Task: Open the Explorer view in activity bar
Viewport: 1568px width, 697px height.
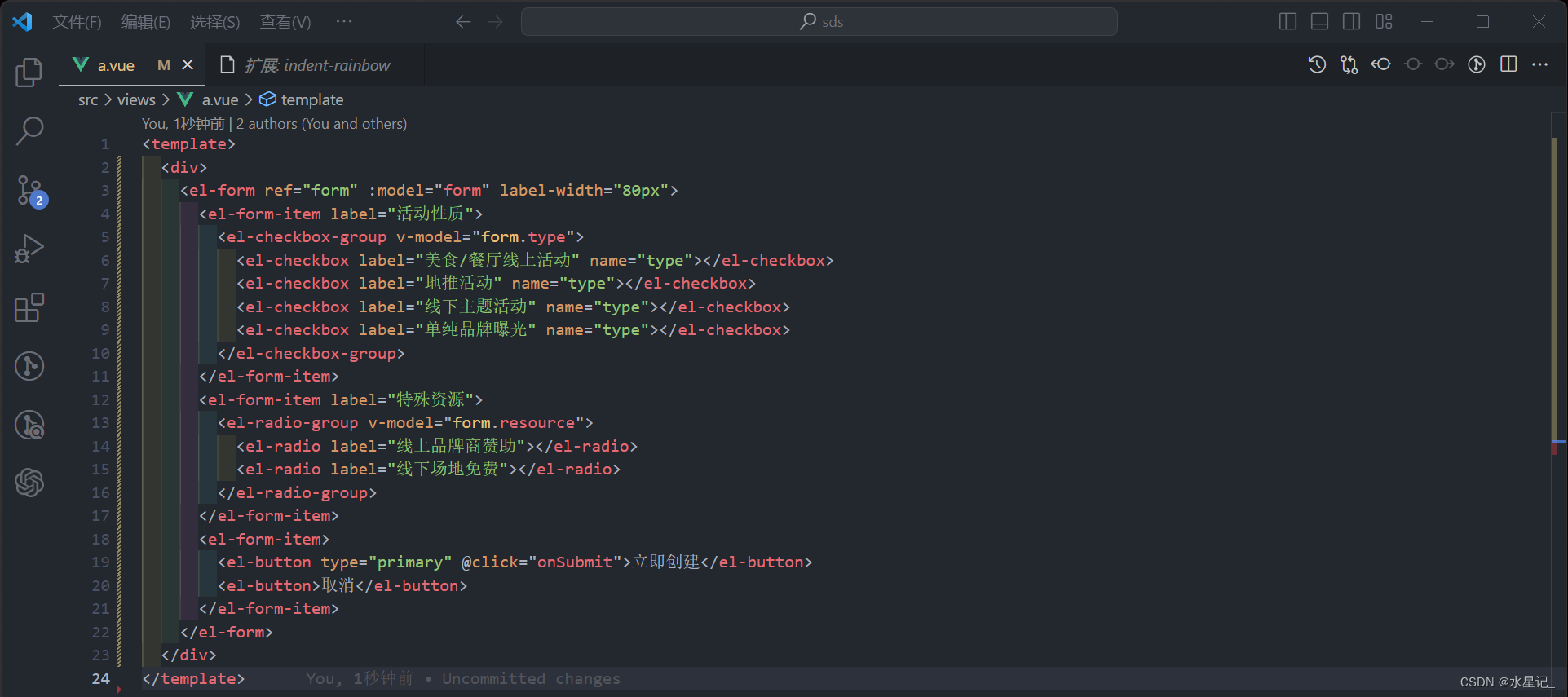Action: click(x=29, y=73)
